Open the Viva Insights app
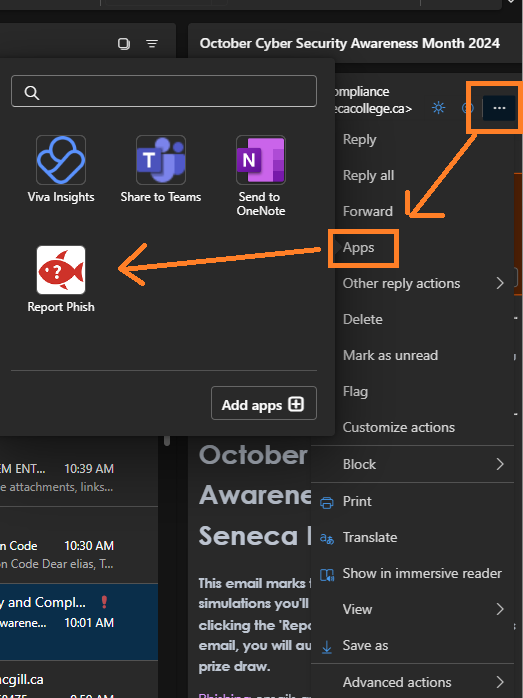Screen dimensions: 523x698 coord(61,170)
